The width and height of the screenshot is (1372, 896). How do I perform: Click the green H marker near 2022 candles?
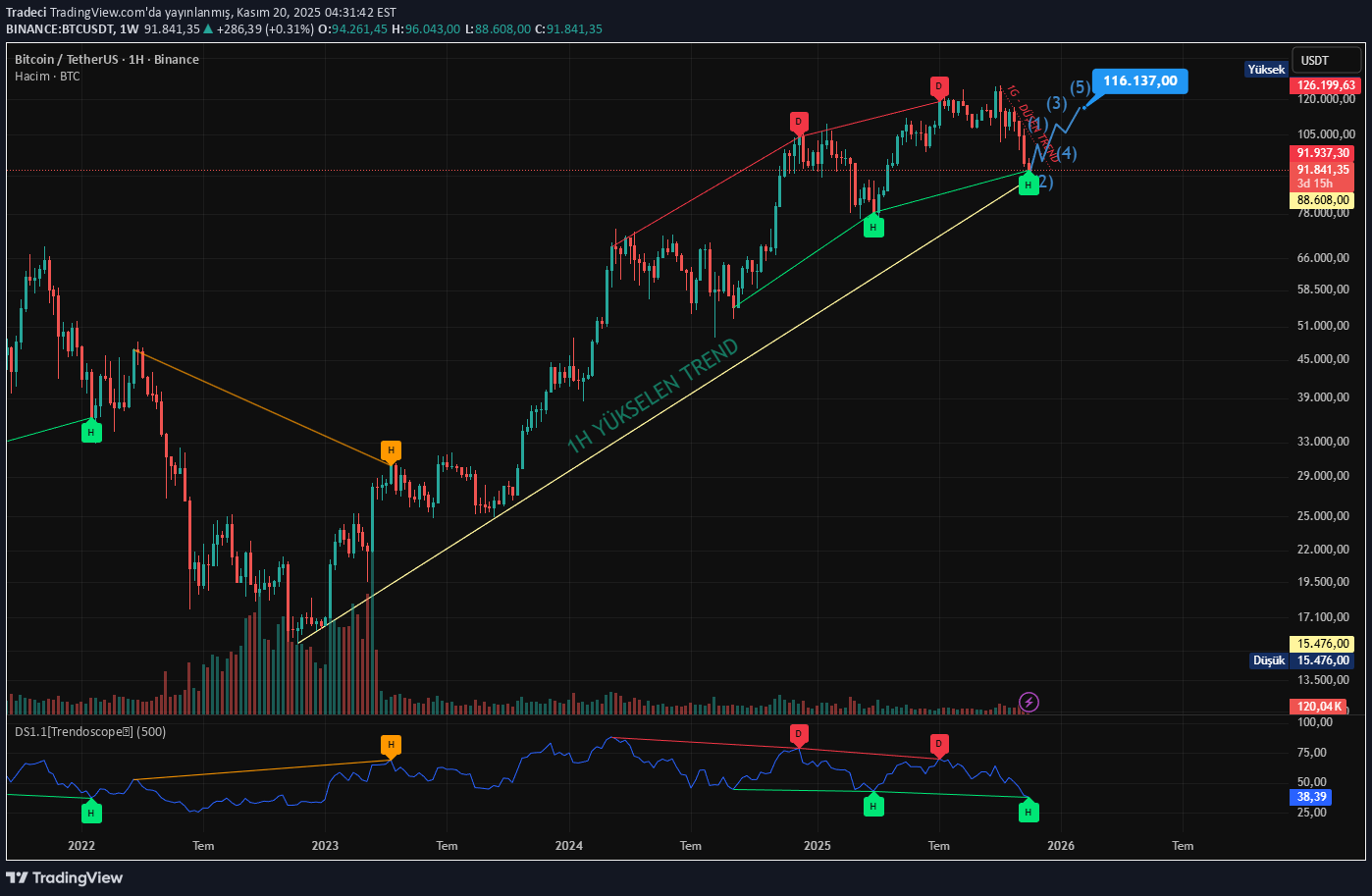pyautogui.click(x=91, y=432)
